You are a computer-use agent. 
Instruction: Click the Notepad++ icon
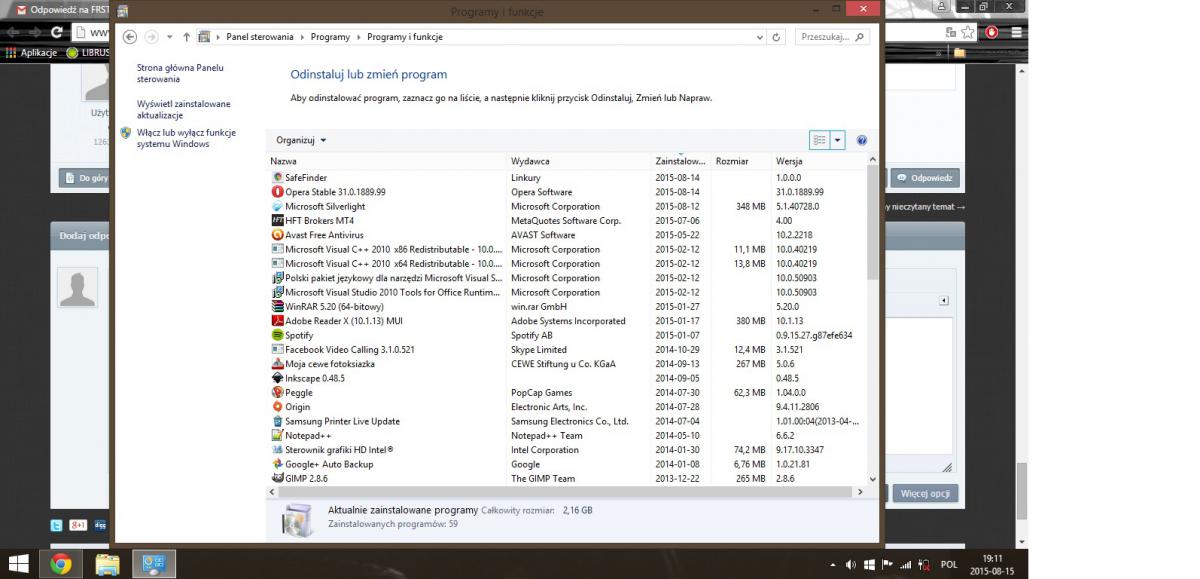(x=277, y=436)
